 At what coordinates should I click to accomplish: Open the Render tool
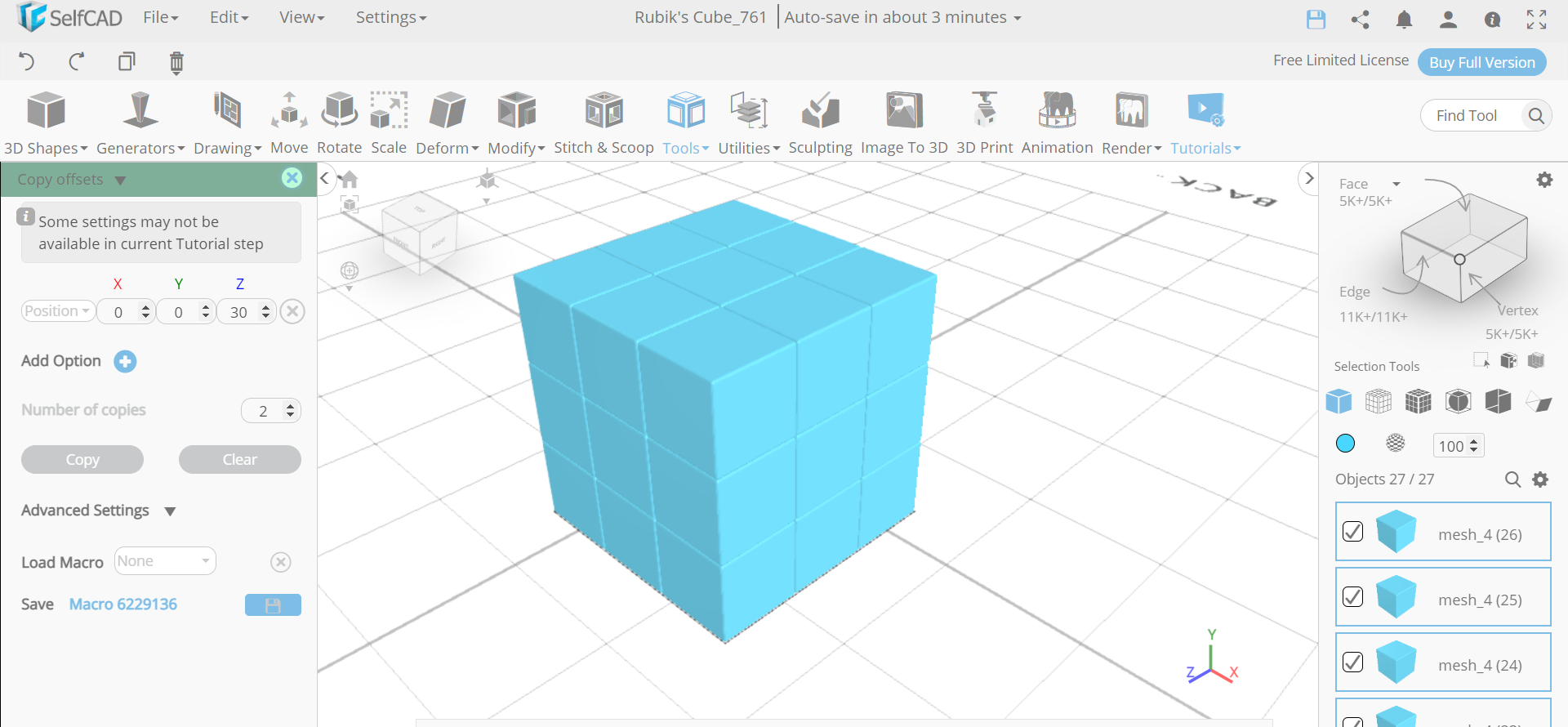[1131, 124]
